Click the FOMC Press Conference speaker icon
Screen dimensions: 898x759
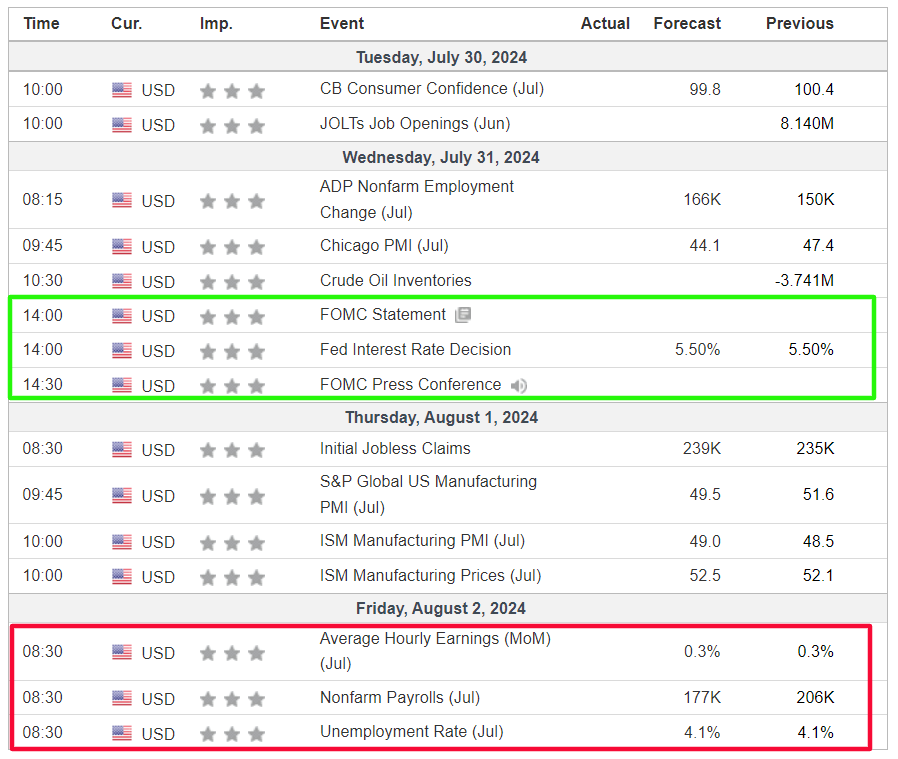click(518, 386)
